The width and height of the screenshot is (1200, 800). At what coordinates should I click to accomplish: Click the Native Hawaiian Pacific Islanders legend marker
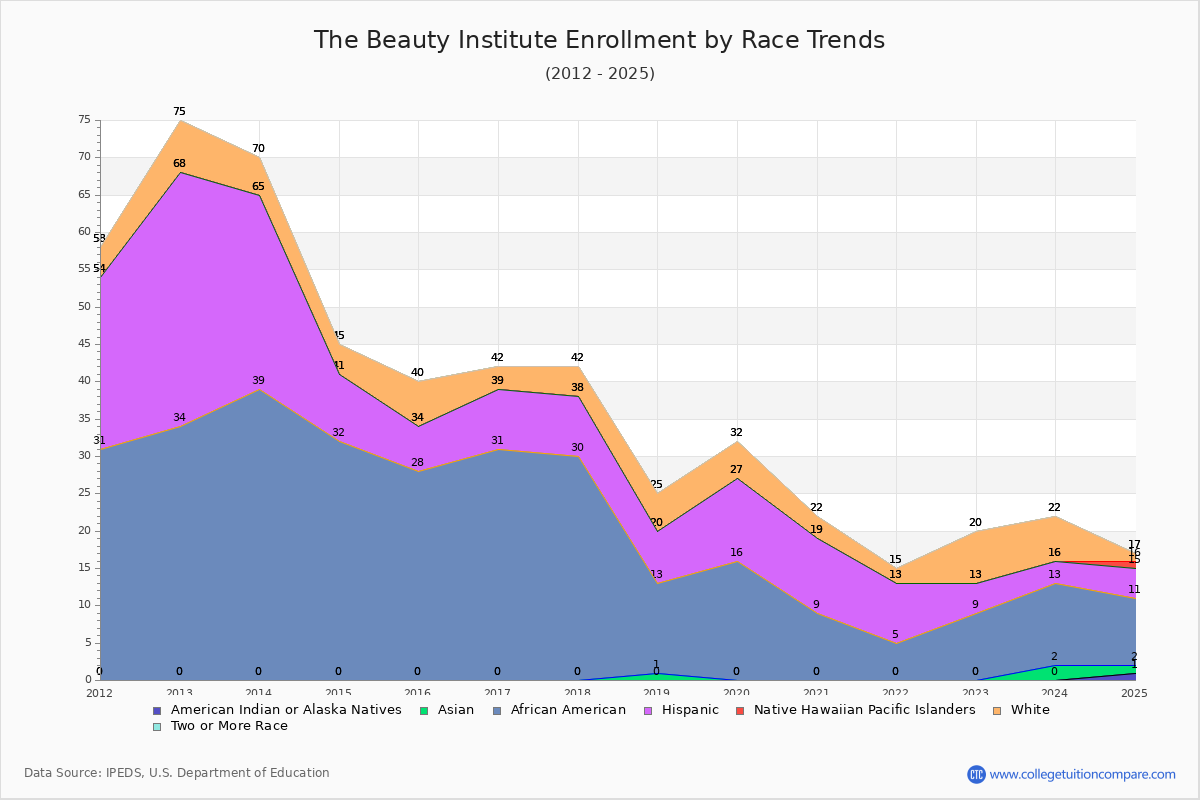pyautogui.click(x=740, y=710)
